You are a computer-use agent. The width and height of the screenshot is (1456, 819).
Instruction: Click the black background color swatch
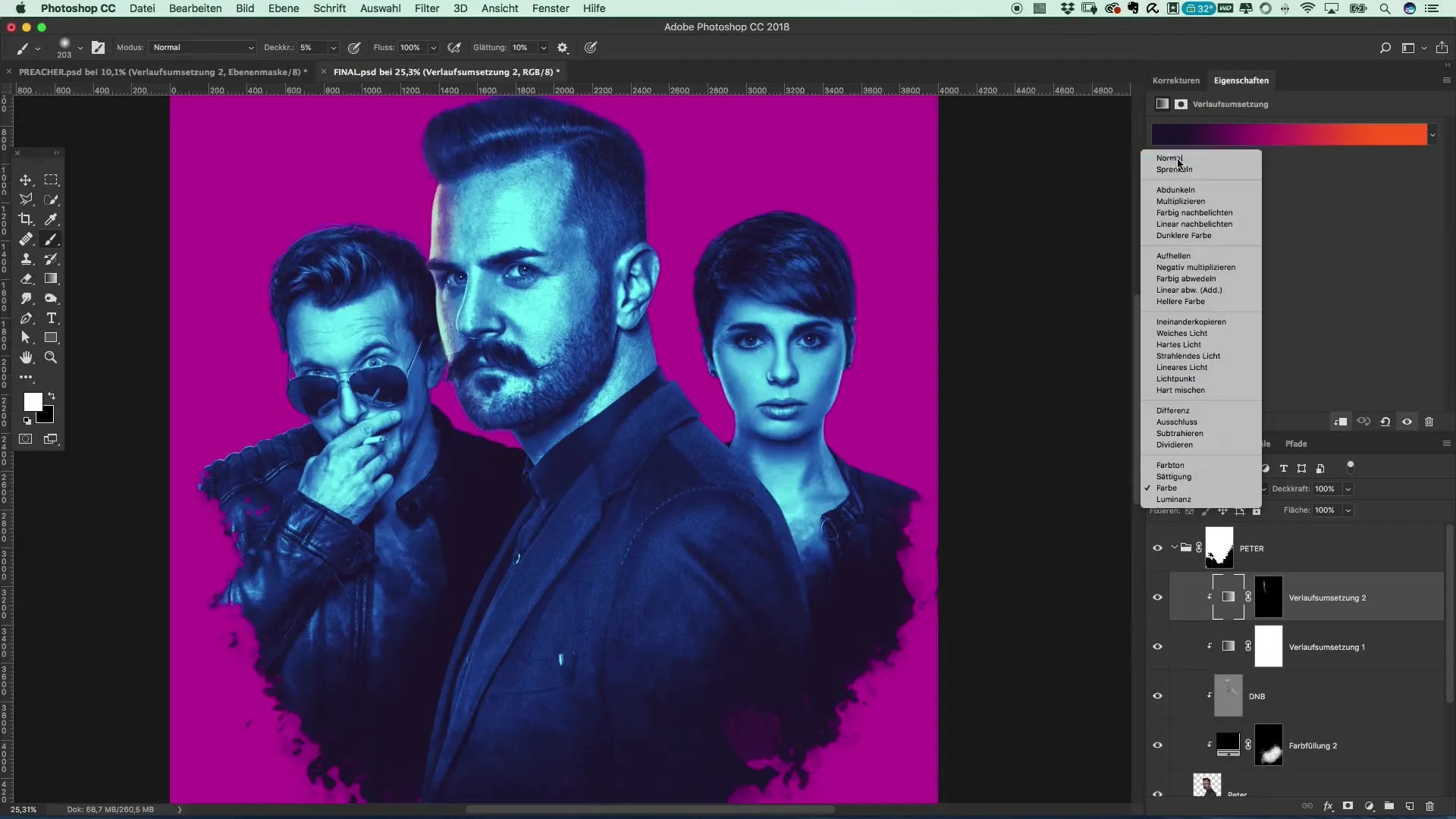[47, 416]
